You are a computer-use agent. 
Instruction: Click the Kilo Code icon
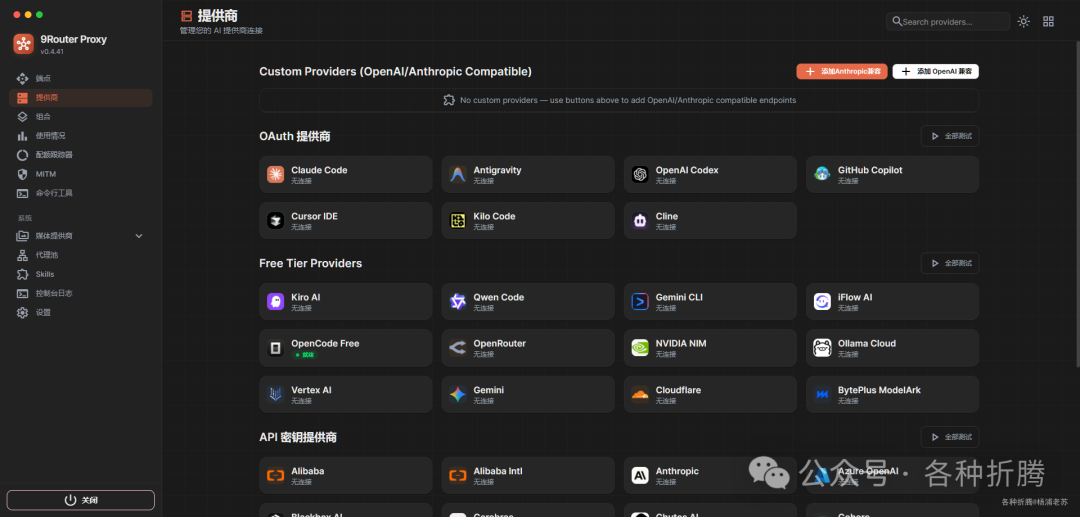coord(457,221)
